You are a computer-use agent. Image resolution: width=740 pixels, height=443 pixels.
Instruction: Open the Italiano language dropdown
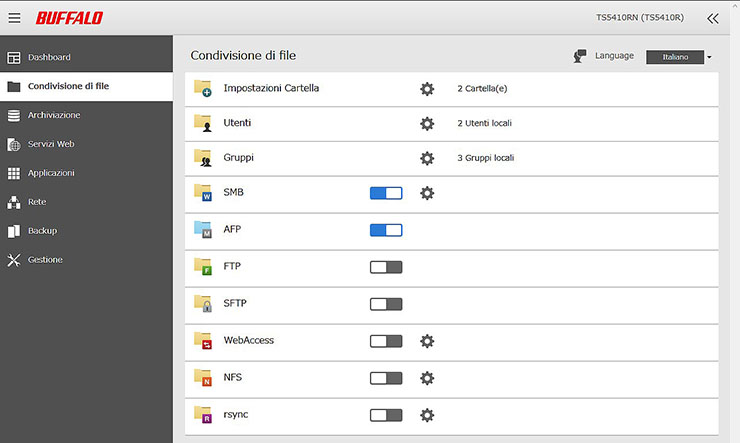tap(679, 57)
